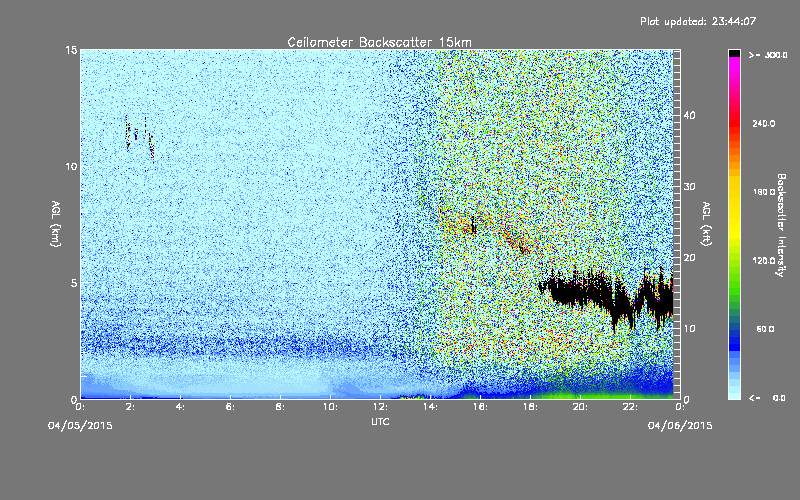Viewport: 800px width, 500px height.
Task: Select the "4:" hour tick label
Action: point(180,407)
